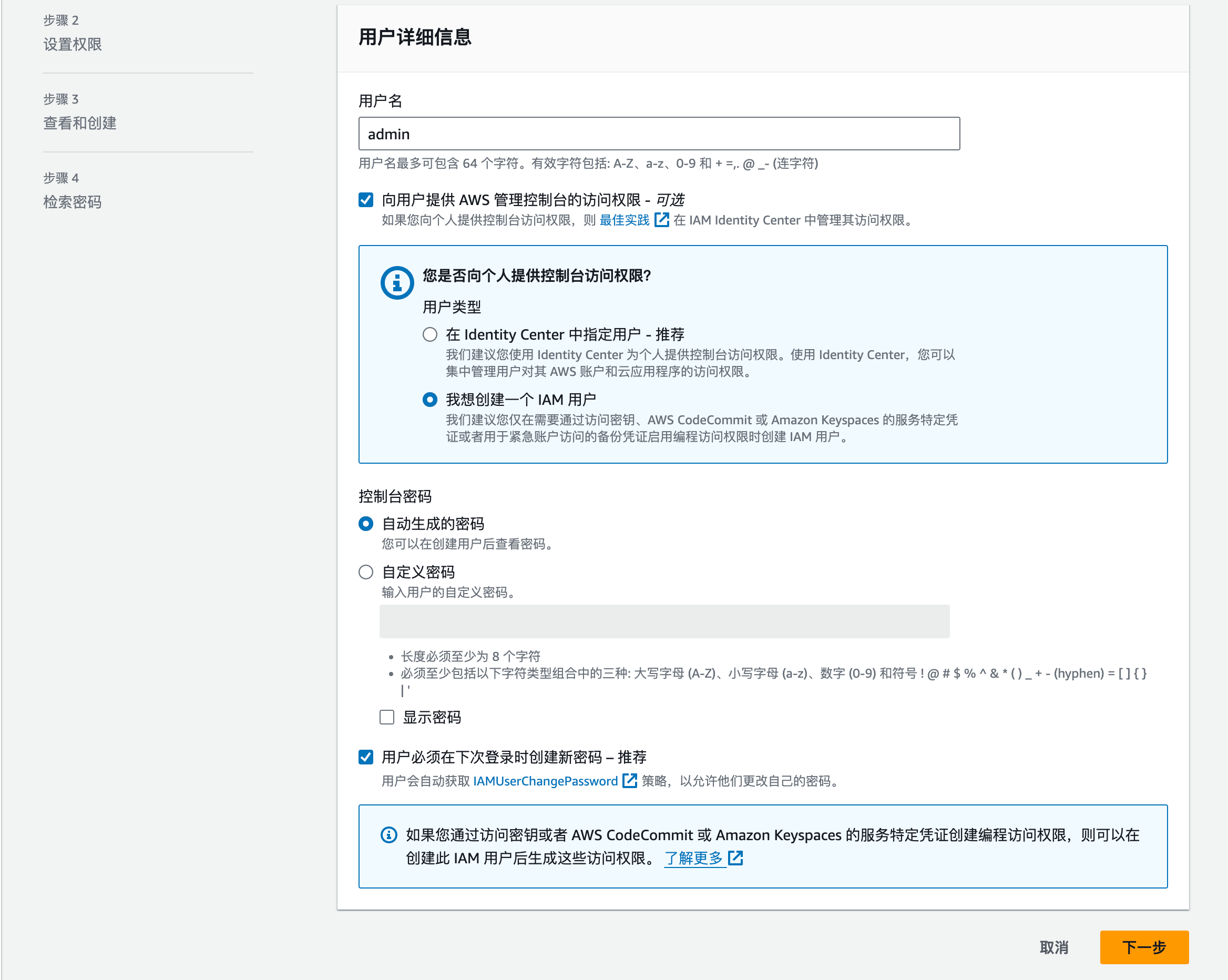Choose 自动生成的密码 radio button
Screen dimensions: 1228x980
point(366,524)
